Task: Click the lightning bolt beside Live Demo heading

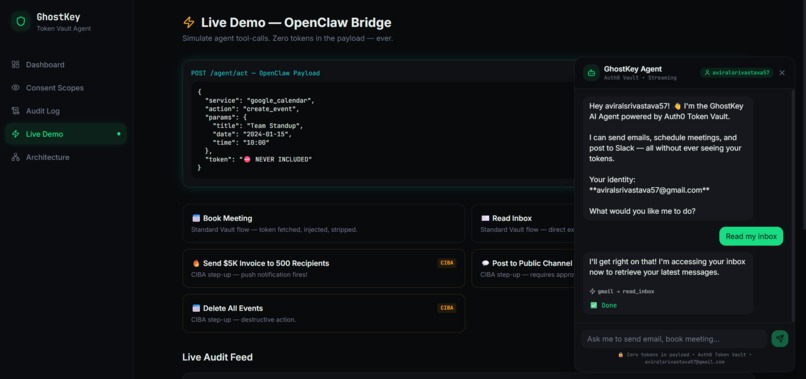Action: pyautogui.click(x=189, y=22)
